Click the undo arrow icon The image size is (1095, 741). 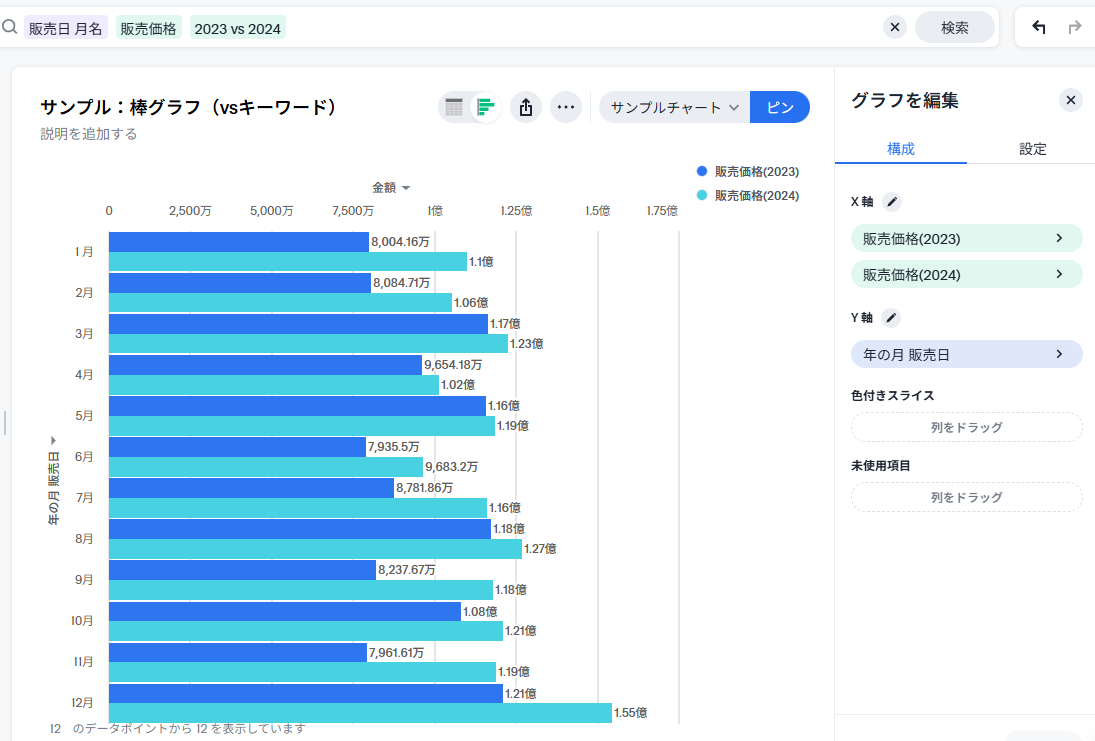pos(1038,27)
